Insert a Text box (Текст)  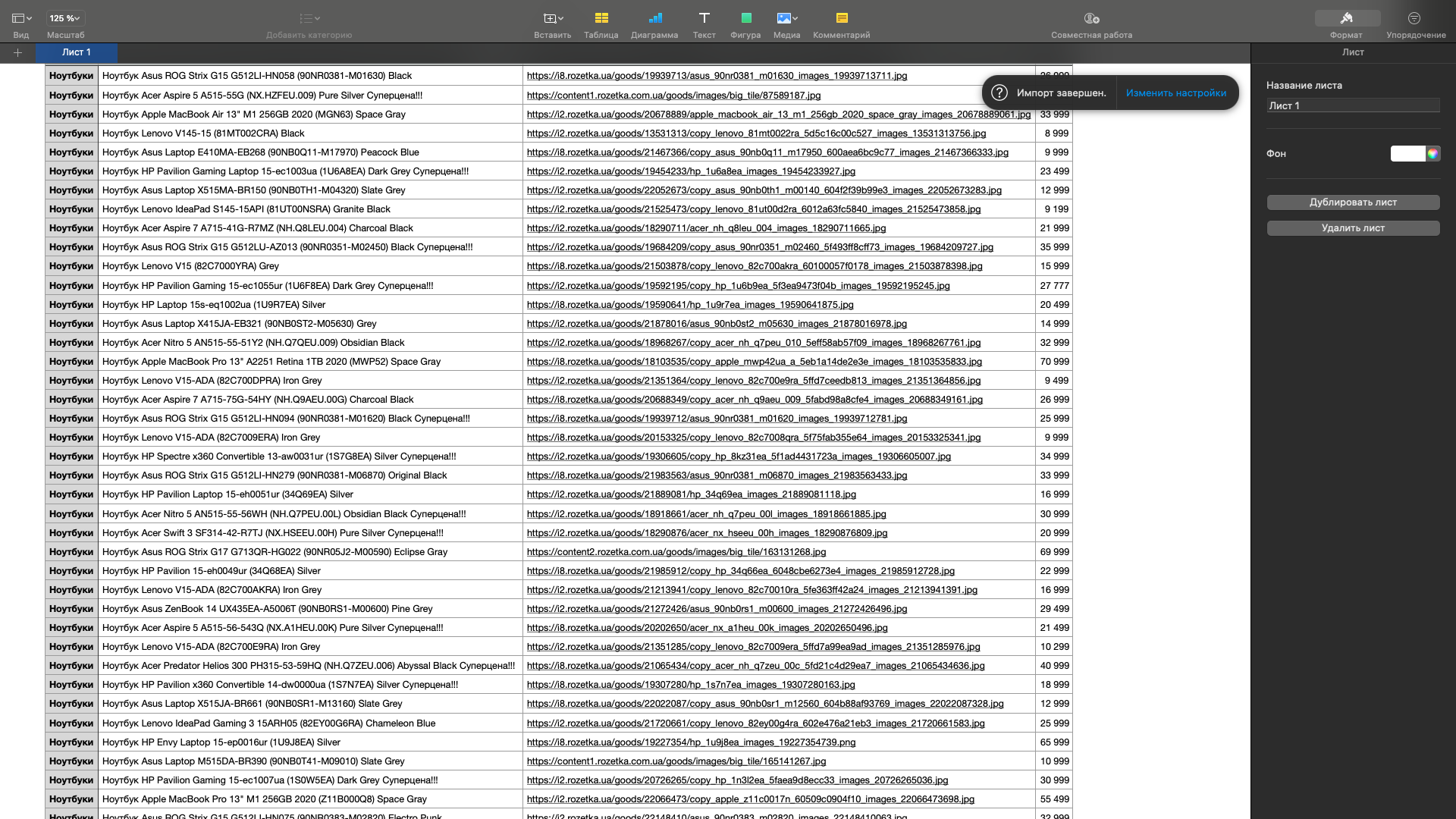pyautogui.click(x=704, y=24)
